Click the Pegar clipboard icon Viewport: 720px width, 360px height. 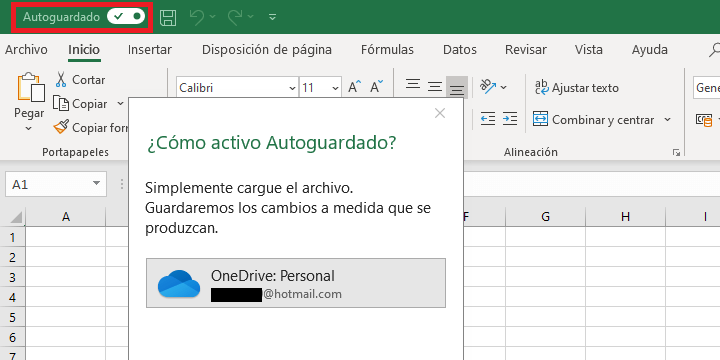(30, 87)
